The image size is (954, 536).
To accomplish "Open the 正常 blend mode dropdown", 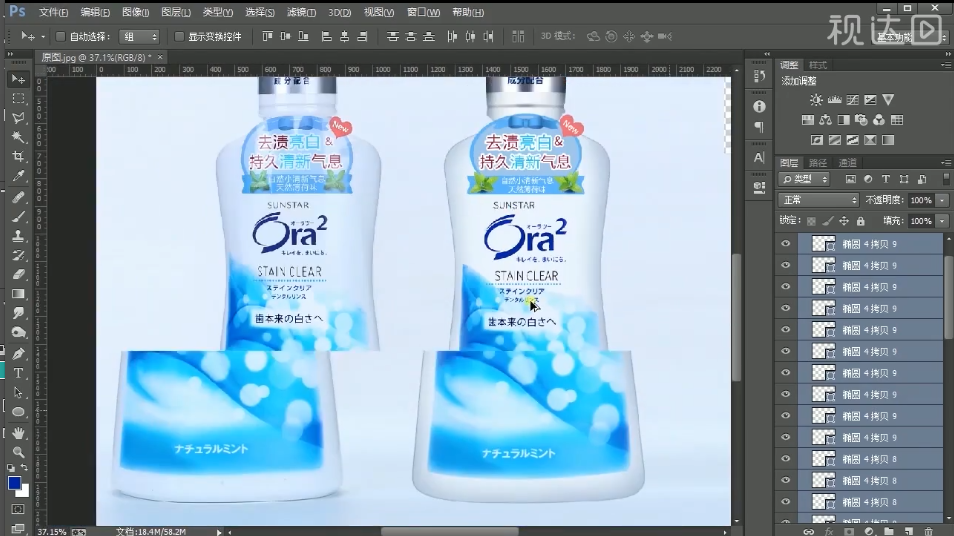I will coord(818,200).
